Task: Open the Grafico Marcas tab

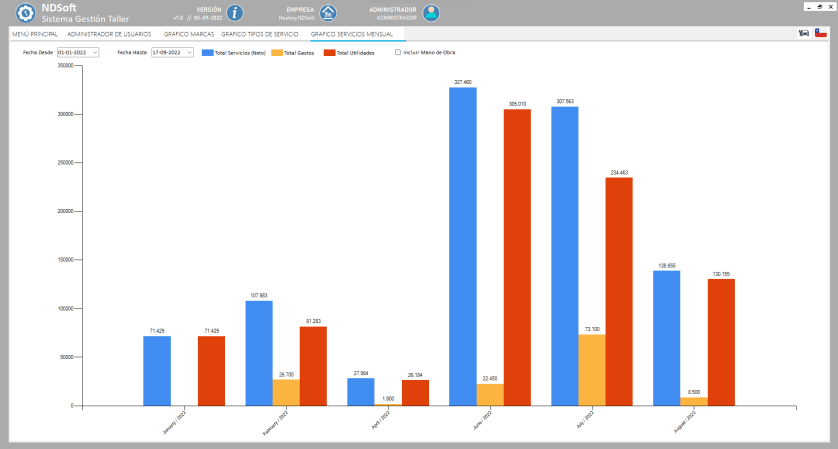Action: [x=189, y=34]
